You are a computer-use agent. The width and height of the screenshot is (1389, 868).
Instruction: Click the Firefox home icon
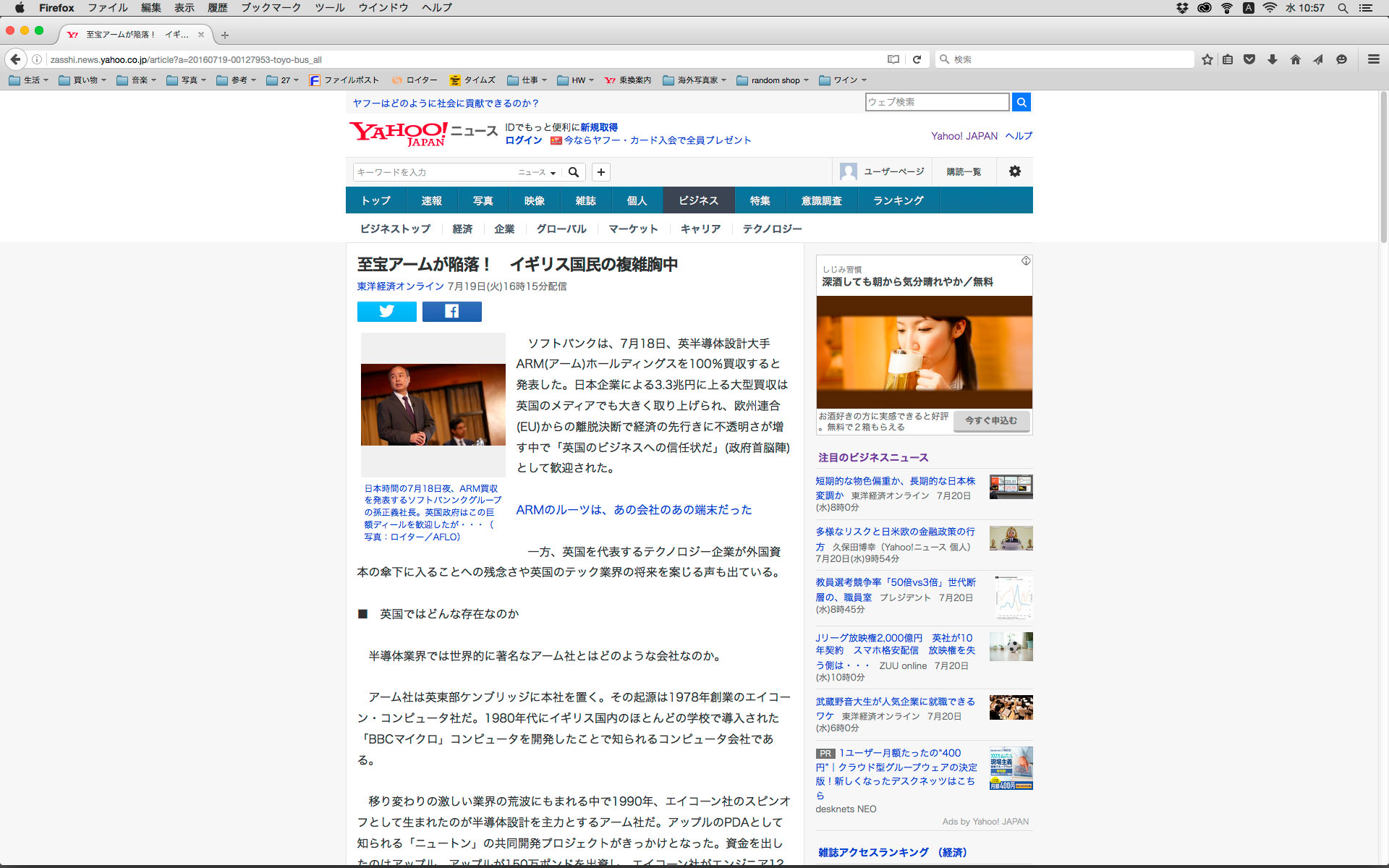(x=1295, y=59)
